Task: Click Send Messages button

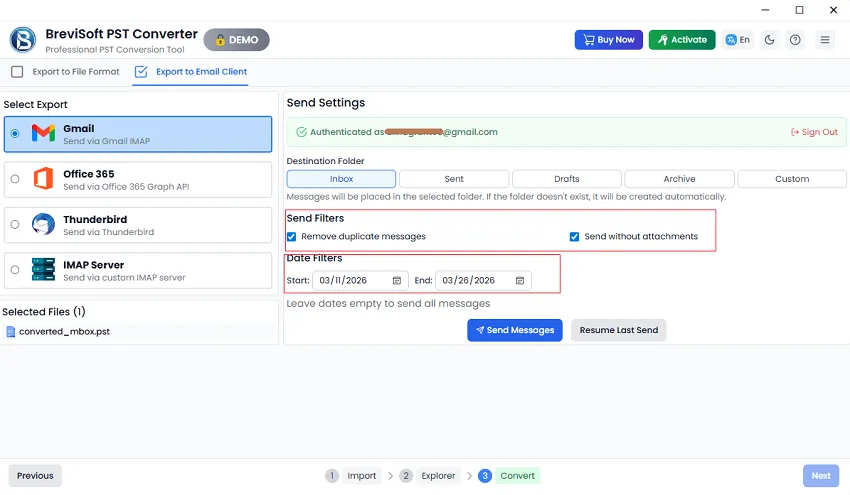Action: (515, 330)
